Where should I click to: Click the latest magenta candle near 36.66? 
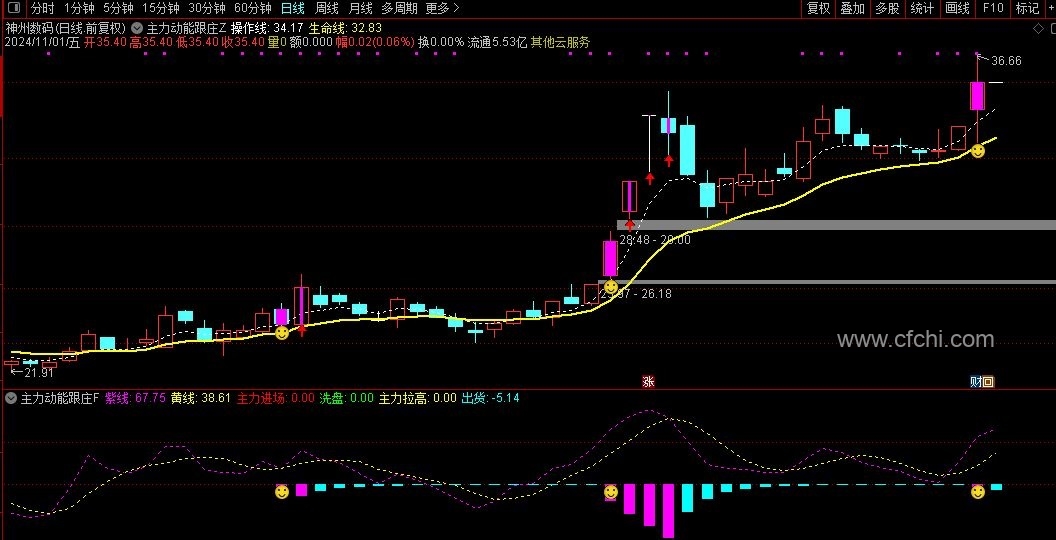click(x=977, y=96)
